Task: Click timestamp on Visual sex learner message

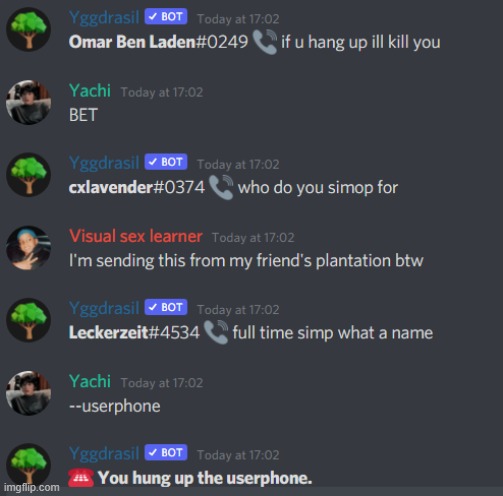Action: coord(253,238)
